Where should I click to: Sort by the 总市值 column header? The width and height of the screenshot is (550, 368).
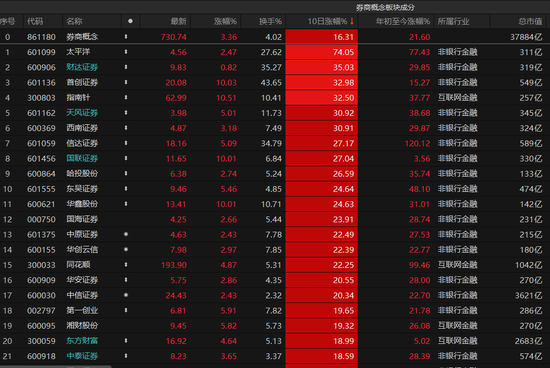pos(530,21)
